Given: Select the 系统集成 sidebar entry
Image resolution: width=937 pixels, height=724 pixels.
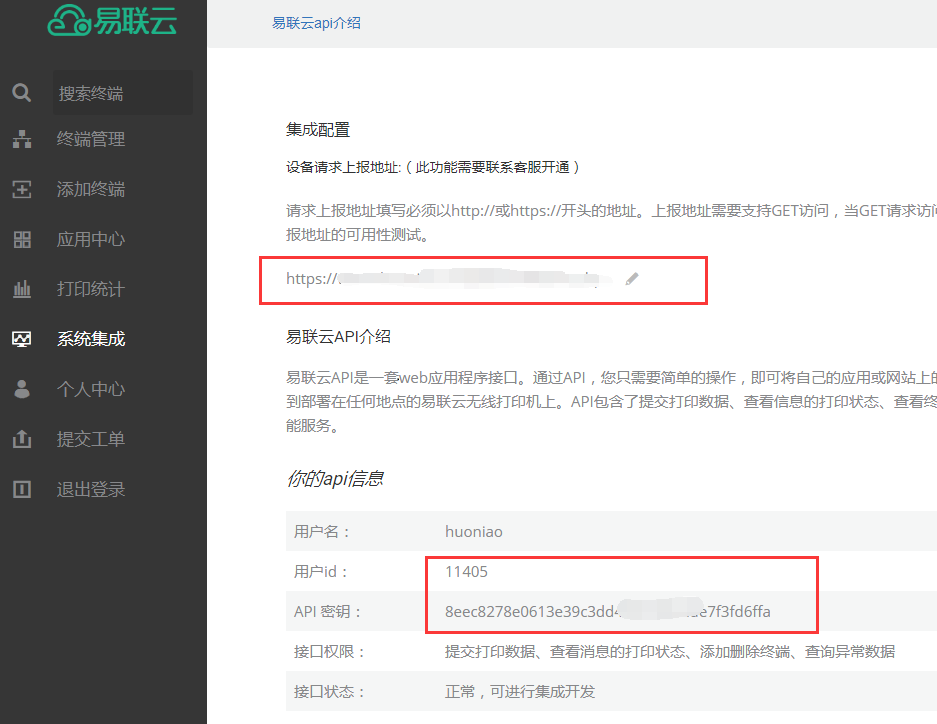Looking at the screenshot, I should pos(91,339).
